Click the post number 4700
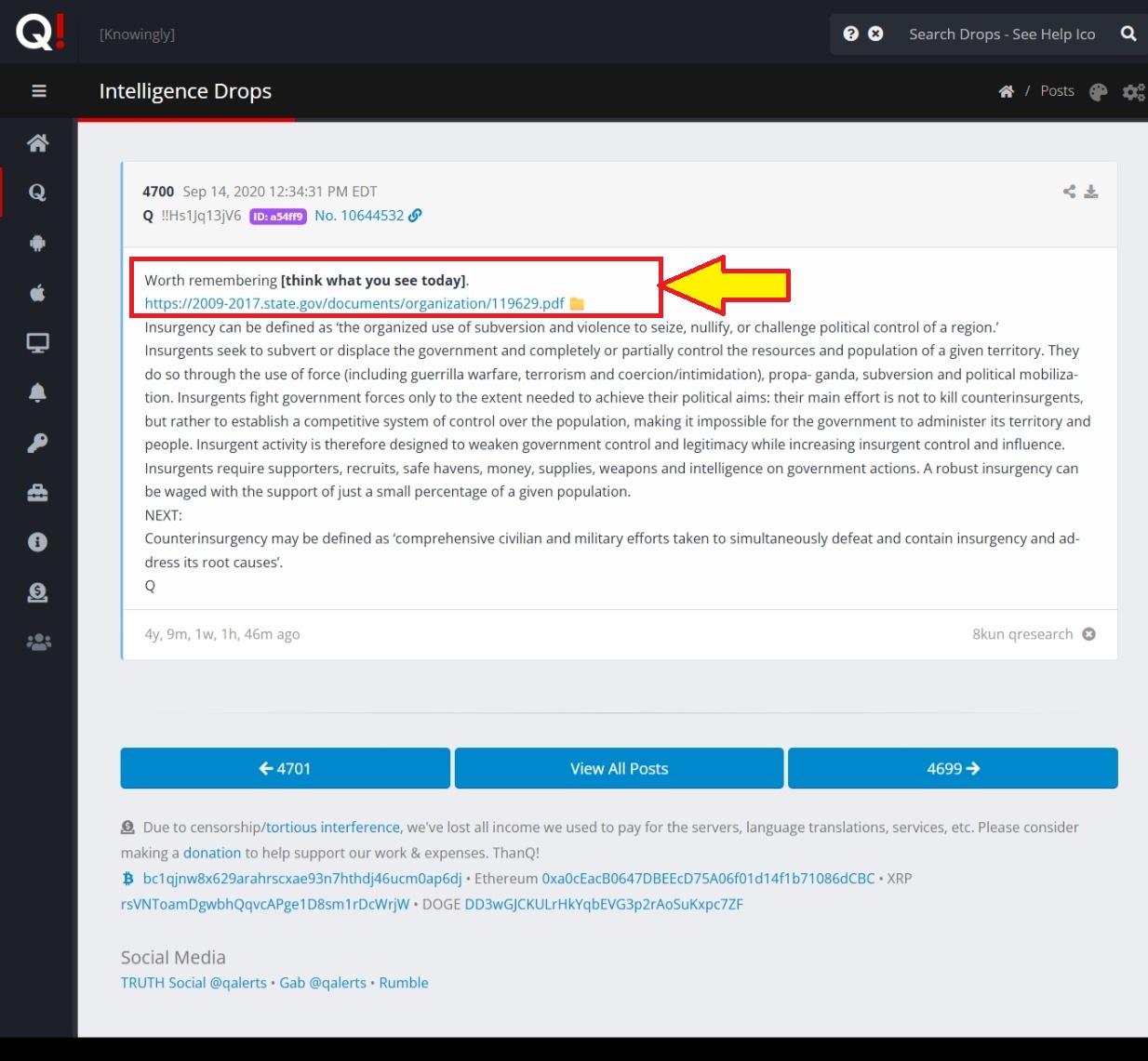Image resolution: width=1148 pixels, height=1061 pixels. point(158,192)
